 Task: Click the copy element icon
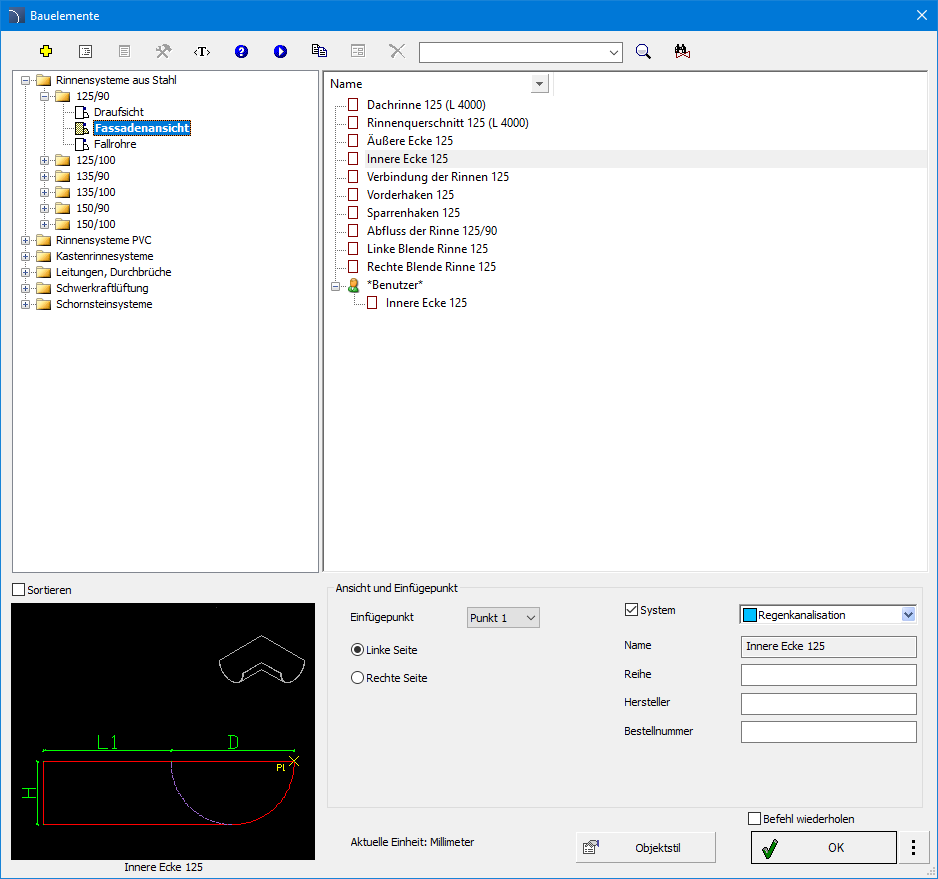click(319, 51)
